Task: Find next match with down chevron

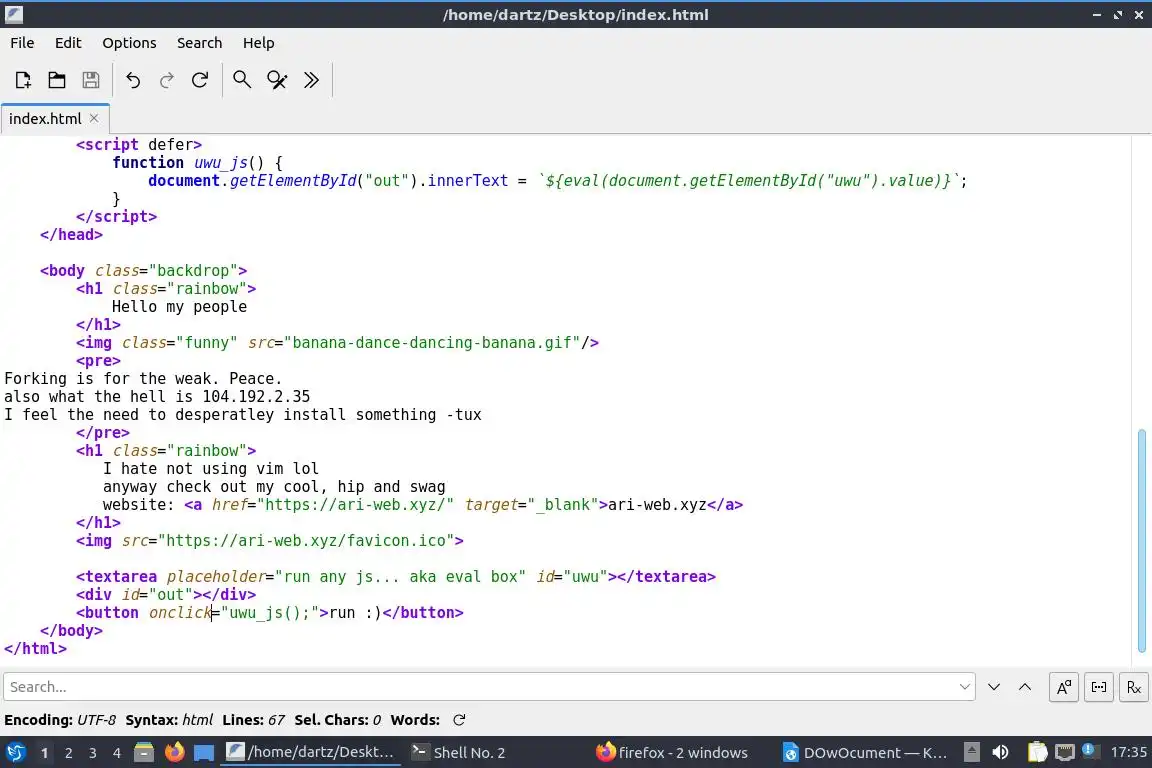Action: (x=994, y=686)
